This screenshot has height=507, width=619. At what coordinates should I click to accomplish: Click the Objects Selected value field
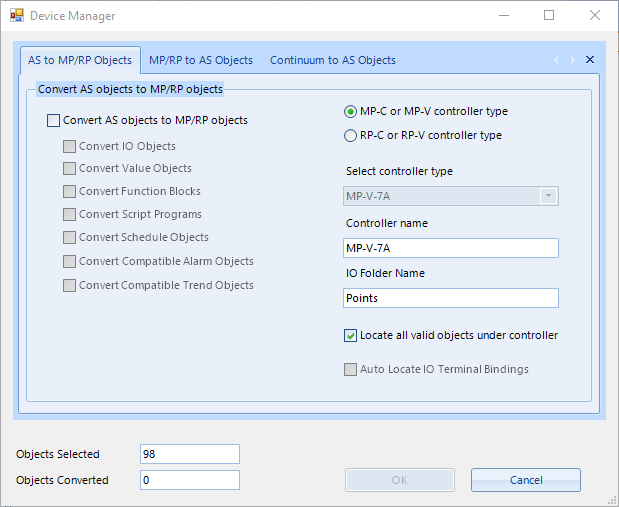pyautogui.click(x=190, y=454)
